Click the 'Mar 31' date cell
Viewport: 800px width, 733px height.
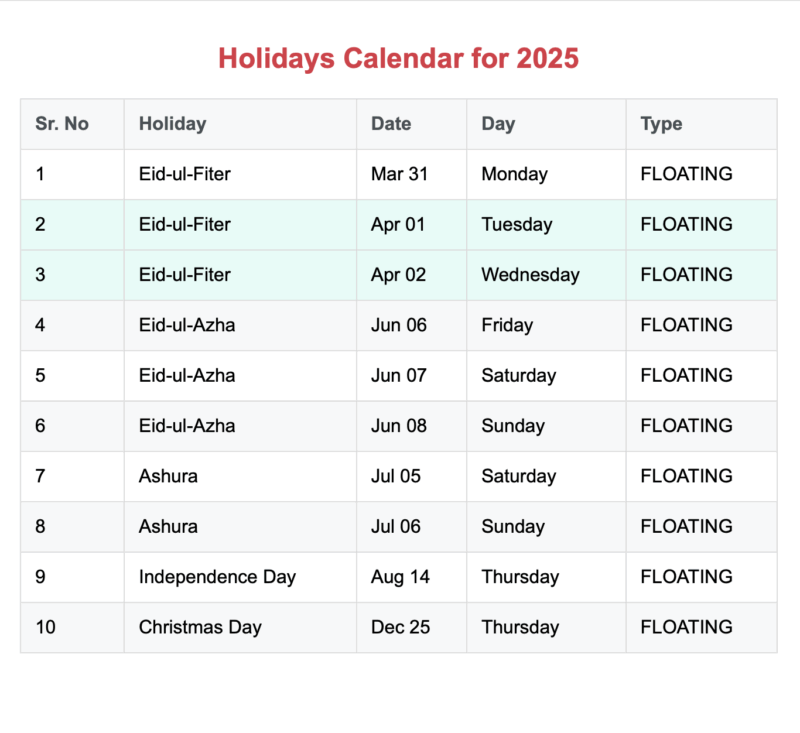pyautogui.click(x=399, y=174)
